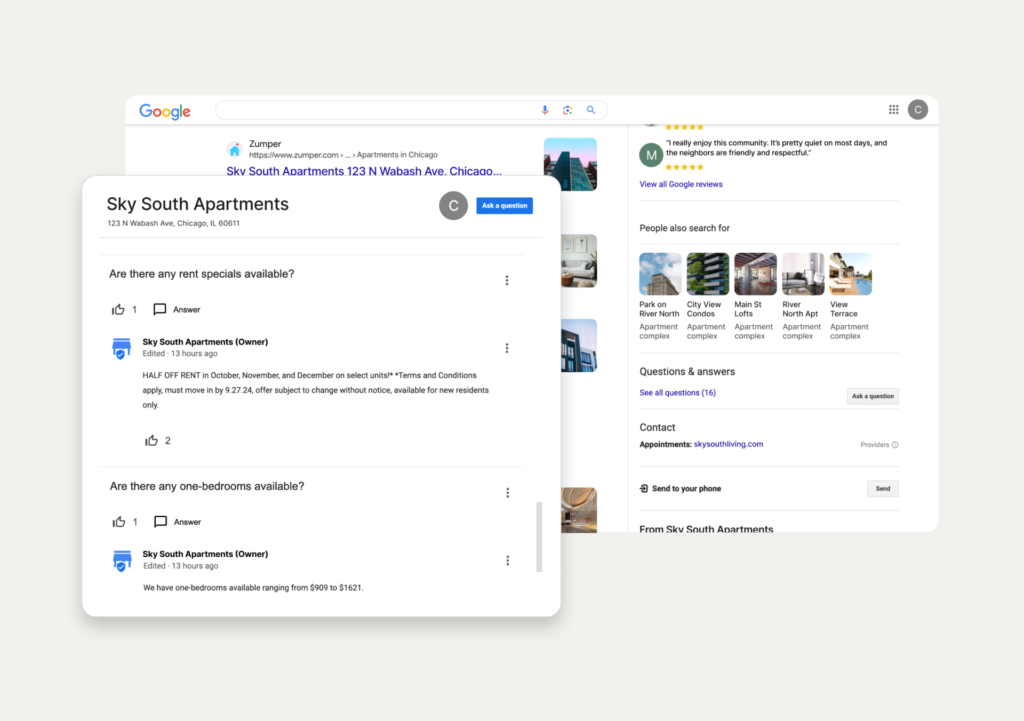Click the search magnifier icon
This screenshot has height=721, width=1024.
click(591, 110)
